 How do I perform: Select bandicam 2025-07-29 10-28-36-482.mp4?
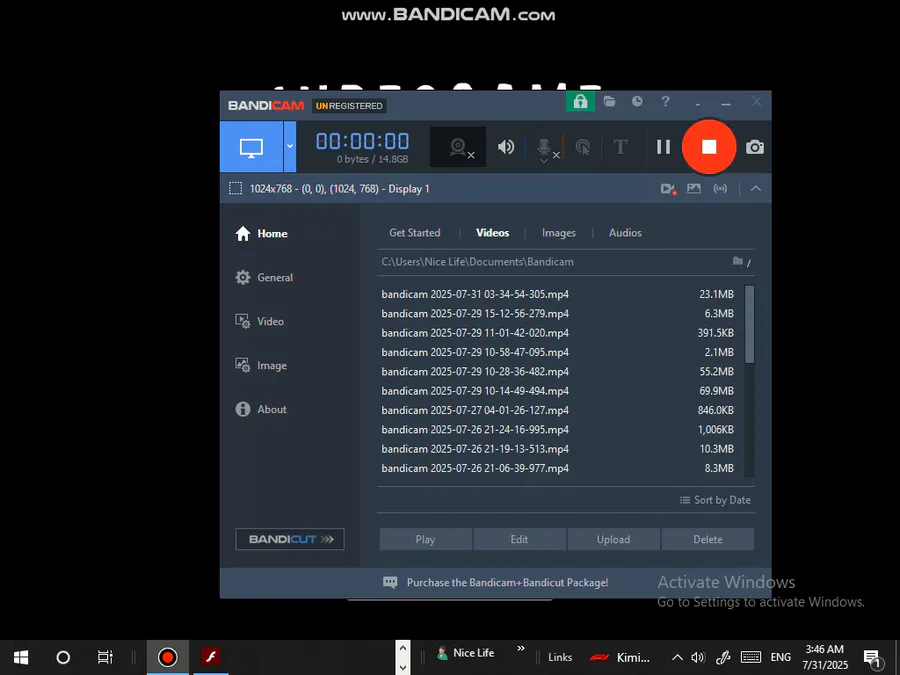click(557, 371)
